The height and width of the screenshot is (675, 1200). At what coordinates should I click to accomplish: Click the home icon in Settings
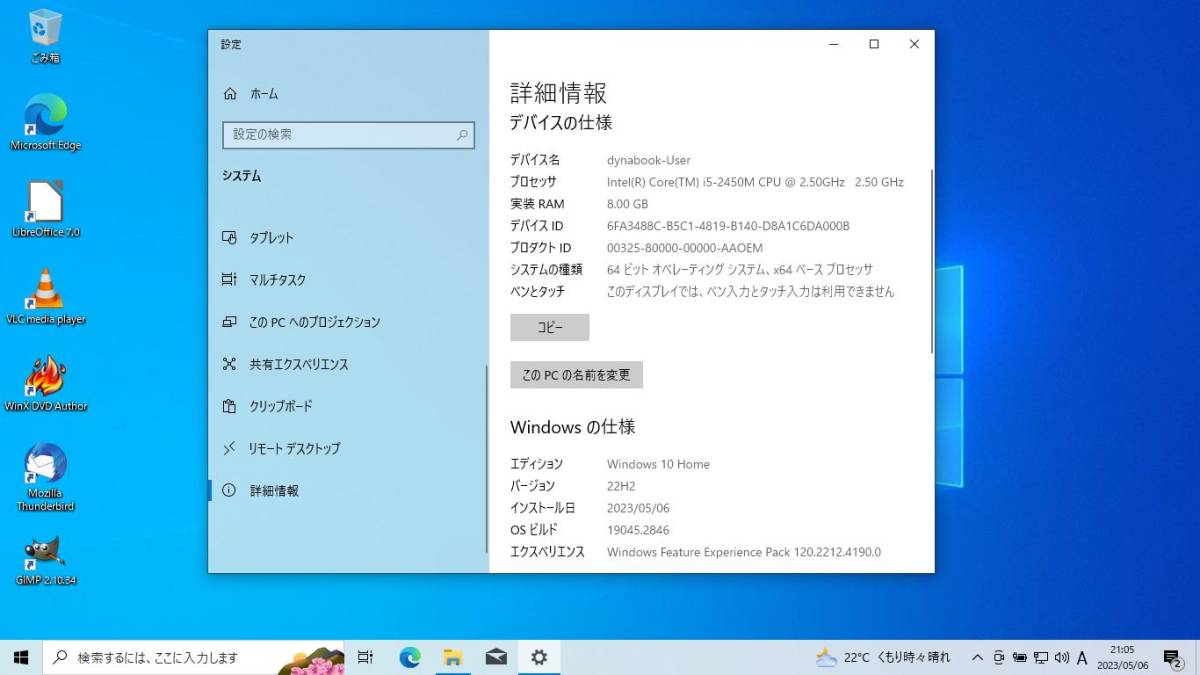[x=230, y=94]
